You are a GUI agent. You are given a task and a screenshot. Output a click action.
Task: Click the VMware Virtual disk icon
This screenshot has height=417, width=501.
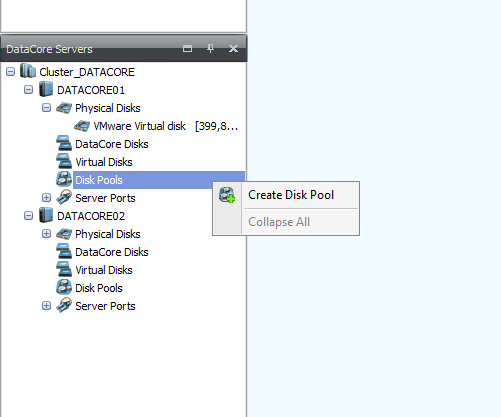click(82, 126)
